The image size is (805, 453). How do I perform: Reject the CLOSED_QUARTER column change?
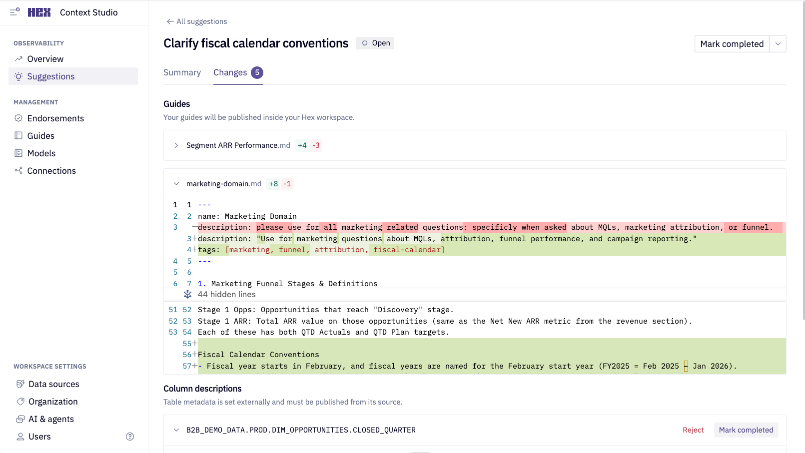click(693, 430)
